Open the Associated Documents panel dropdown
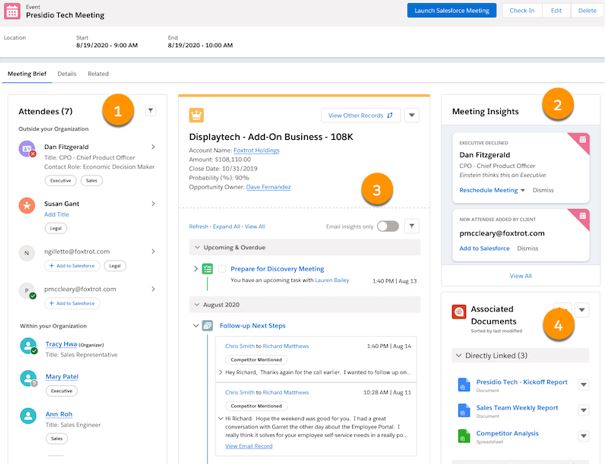Viewport: 605px width, 464px height. pos(582,310)
